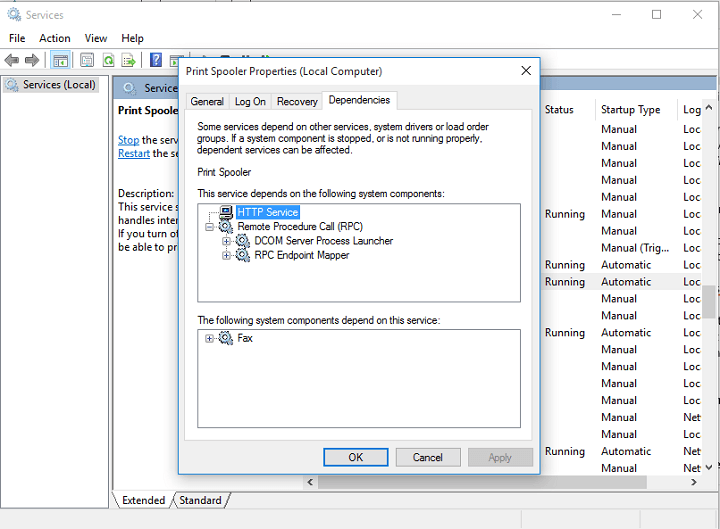
Task: Click the blue Help toolbar icon
Action: click(156, 60)
